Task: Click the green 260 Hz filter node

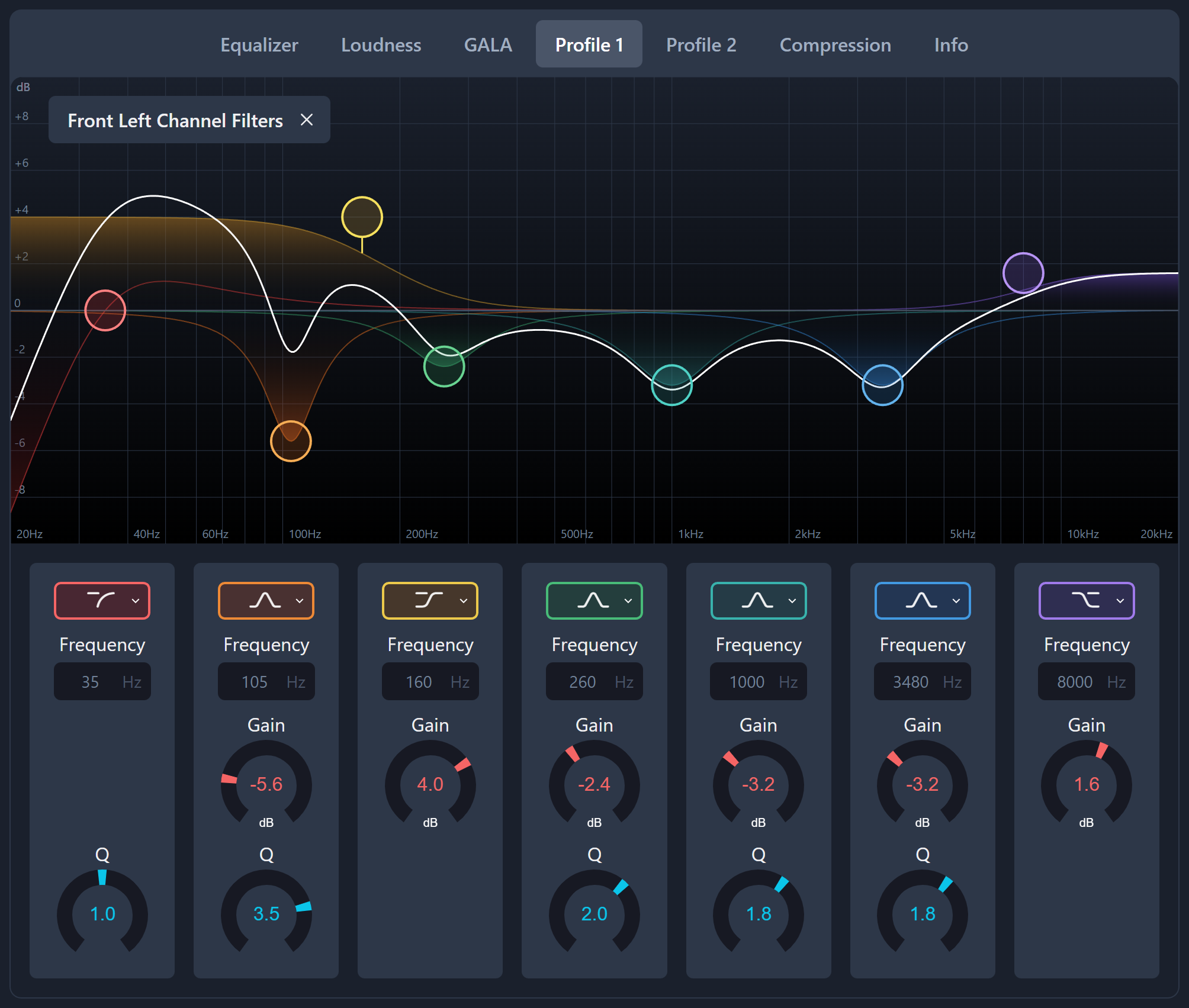Action: [x=444, y=366]
